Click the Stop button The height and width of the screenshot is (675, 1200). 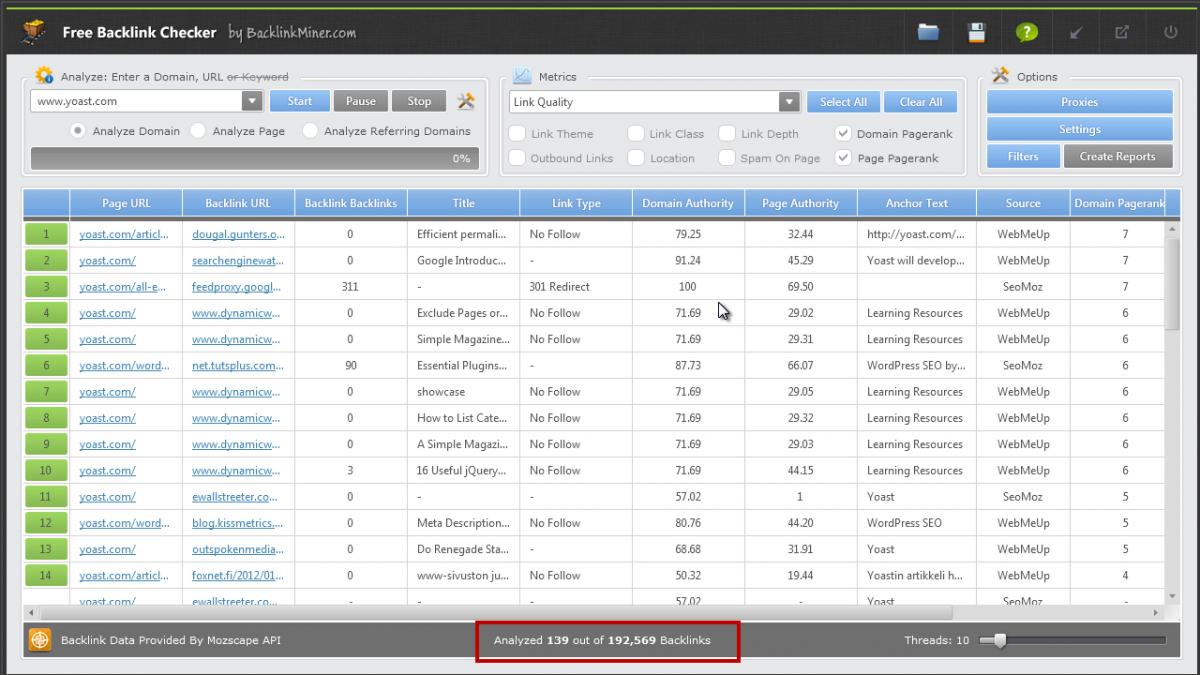(x=420, y=101)
